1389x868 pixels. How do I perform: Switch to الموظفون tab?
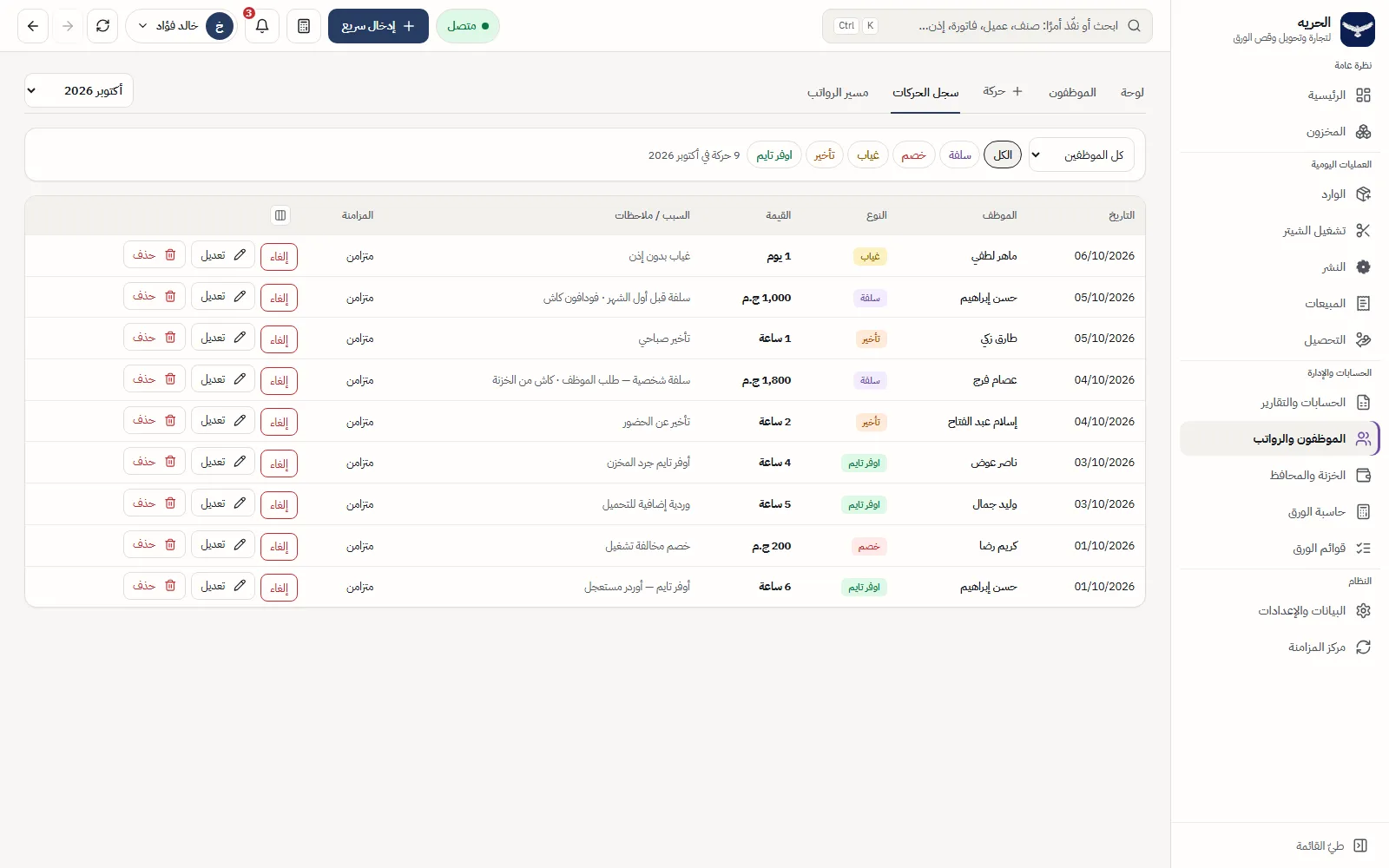click(1072, 93)
